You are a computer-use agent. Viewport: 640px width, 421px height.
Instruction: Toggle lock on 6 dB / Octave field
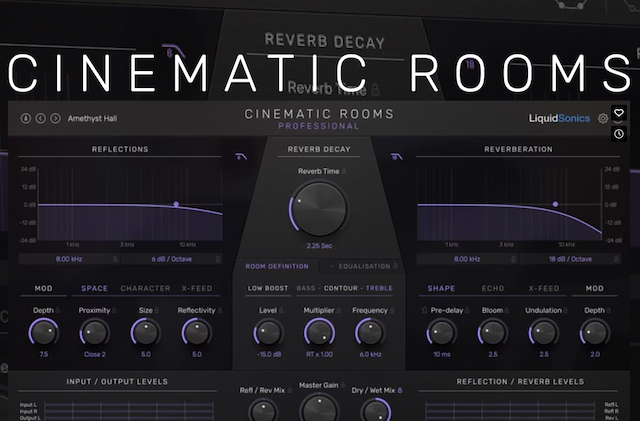tap(218, 259)
